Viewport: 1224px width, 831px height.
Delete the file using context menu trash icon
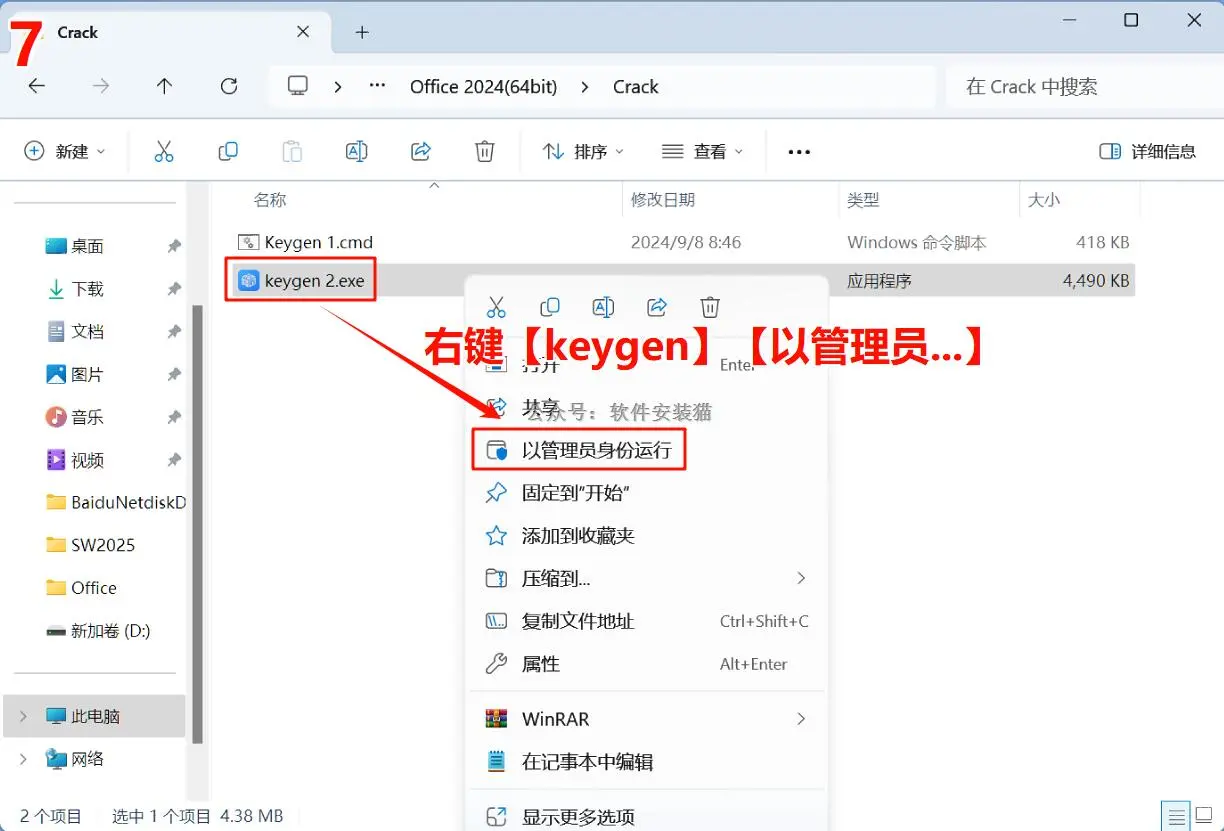(710, 307)
